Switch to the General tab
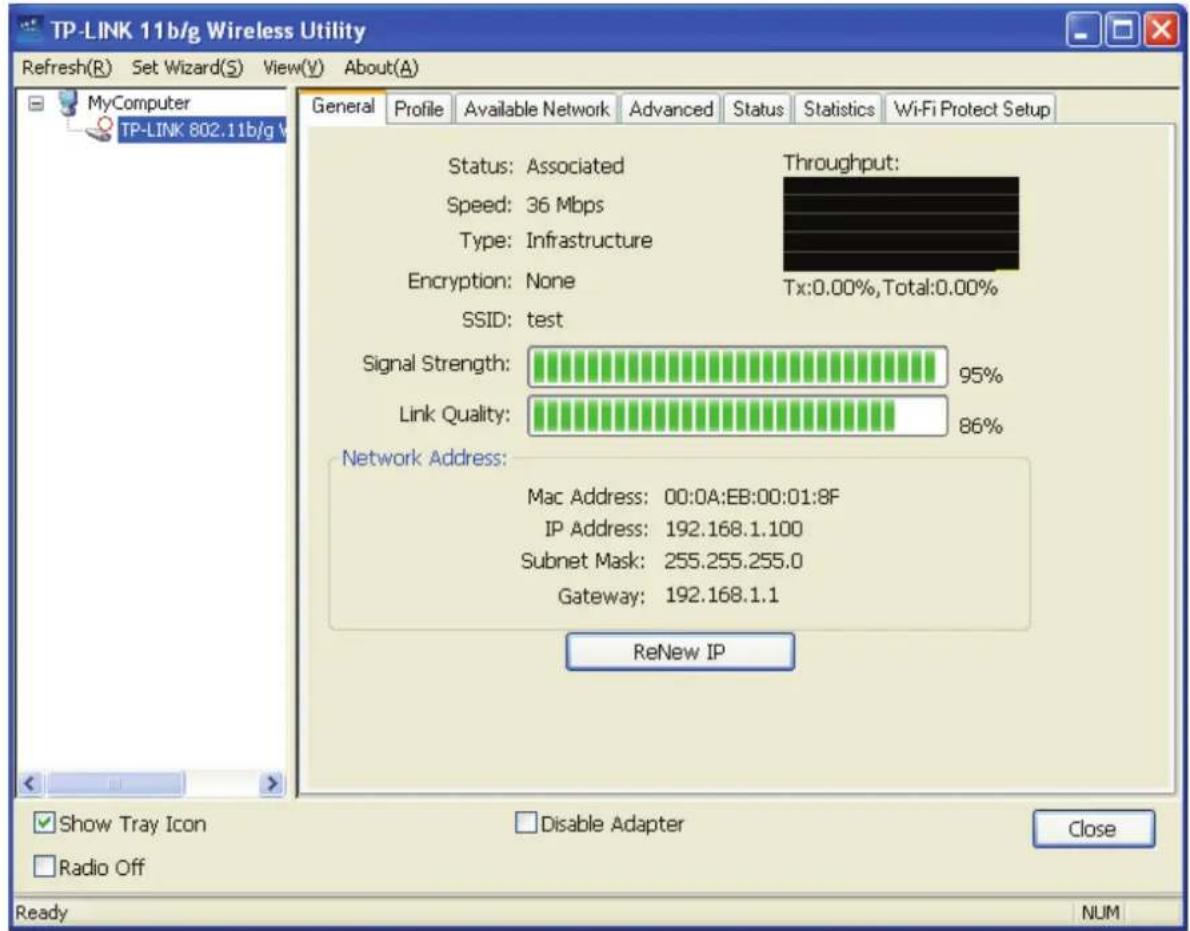 coord(342,106)
